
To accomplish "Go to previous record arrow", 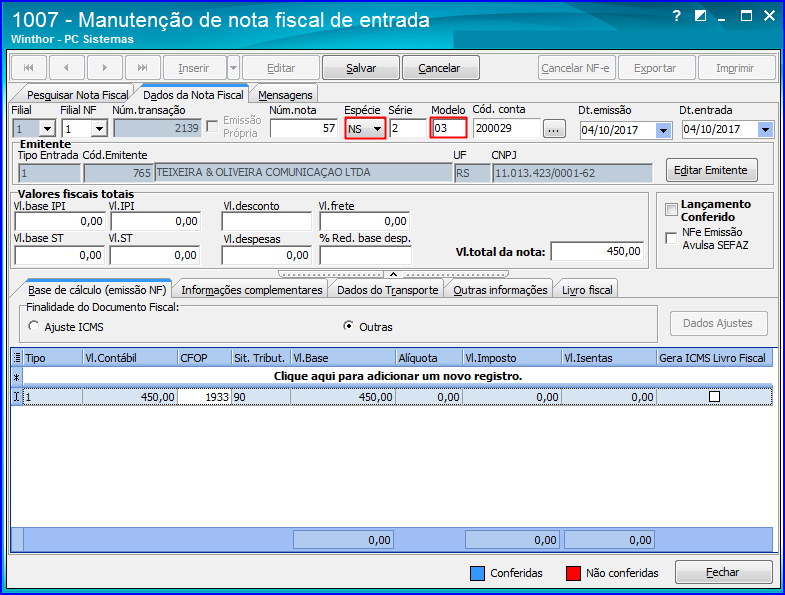I will pos(67,68).
